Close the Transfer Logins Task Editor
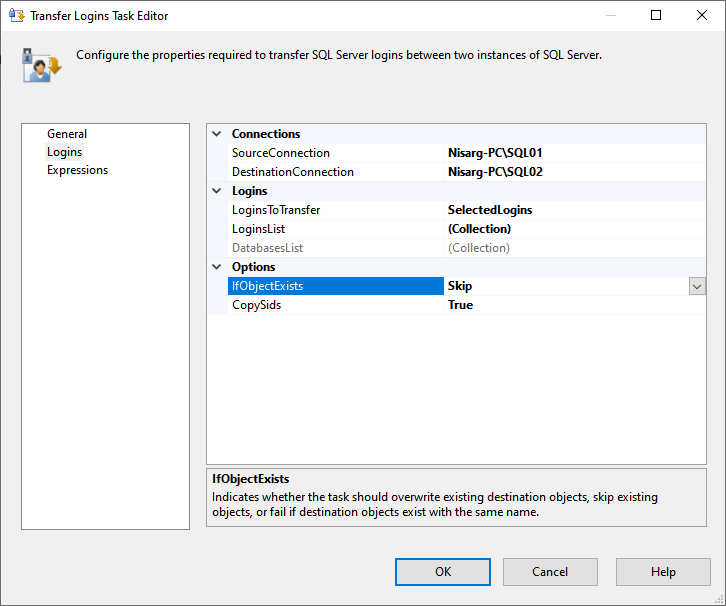Viewport: 726px width, 606px height. (x=702, y=16)
